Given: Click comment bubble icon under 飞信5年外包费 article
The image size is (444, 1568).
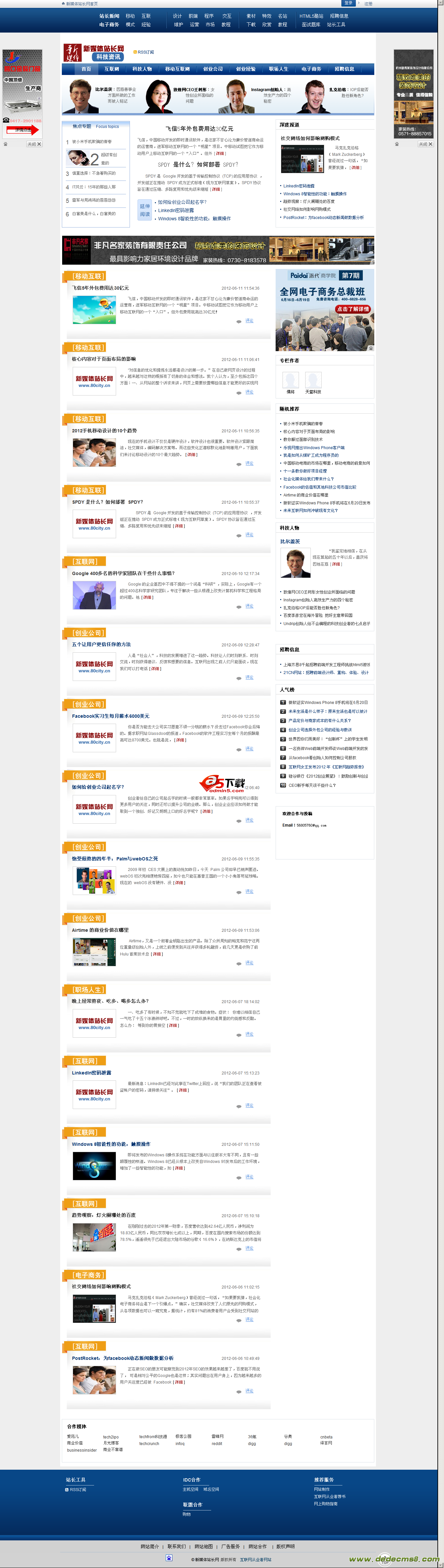Looking at the screenshot, I should (239, 321).
